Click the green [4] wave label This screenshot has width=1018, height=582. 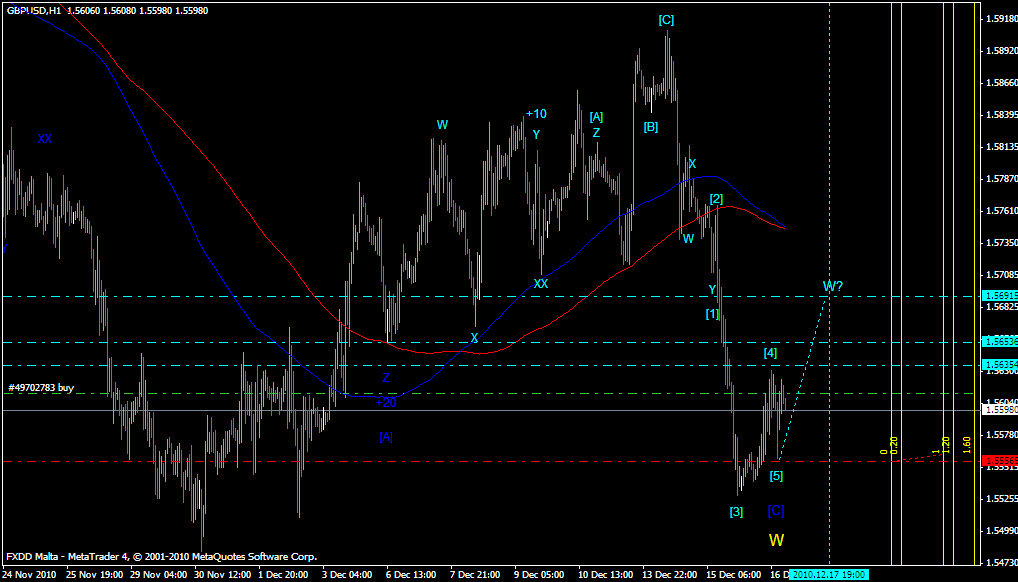[x=770, y=353]
